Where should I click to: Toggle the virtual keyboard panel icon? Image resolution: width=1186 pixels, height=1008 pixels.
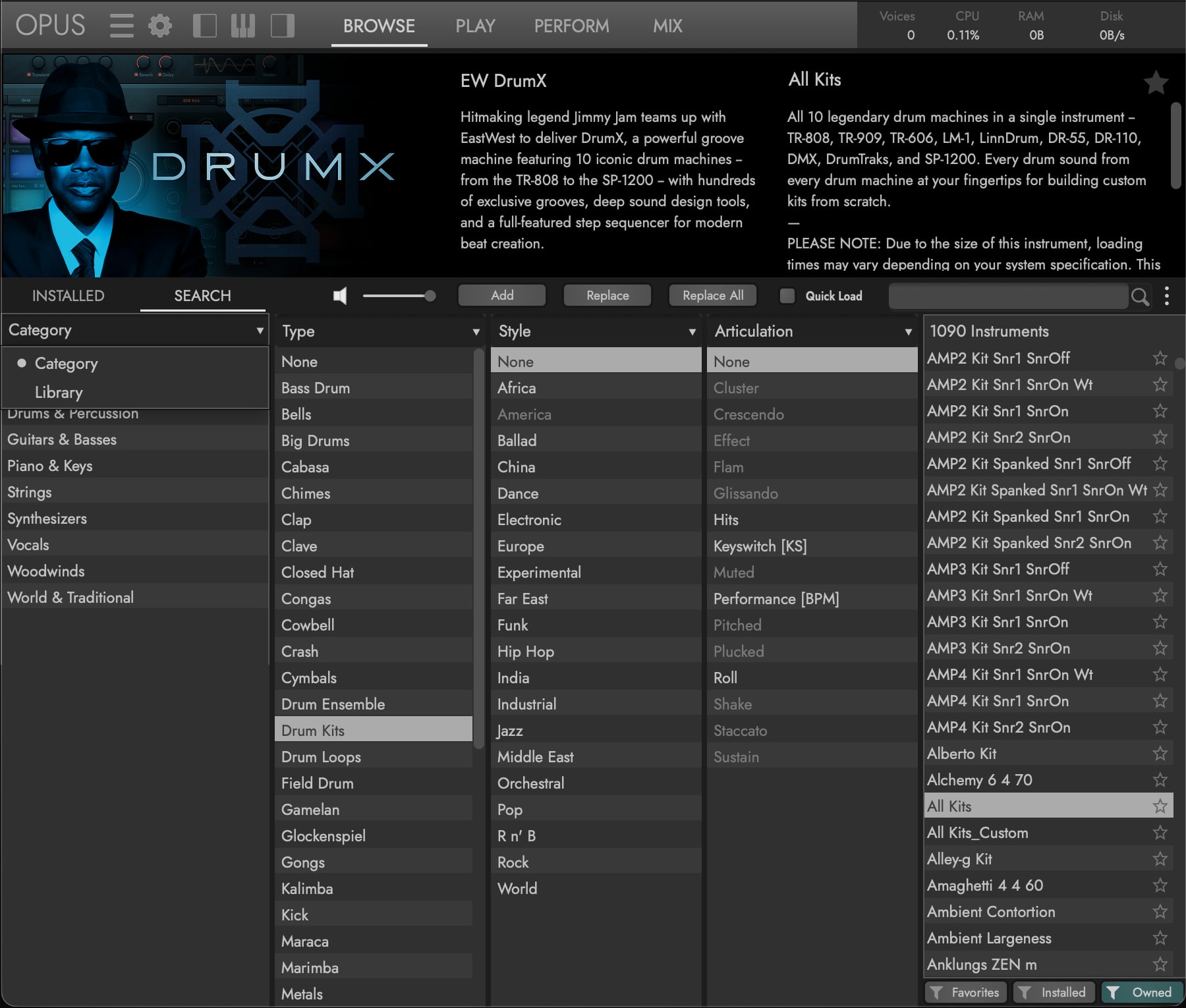click(243, 26)
